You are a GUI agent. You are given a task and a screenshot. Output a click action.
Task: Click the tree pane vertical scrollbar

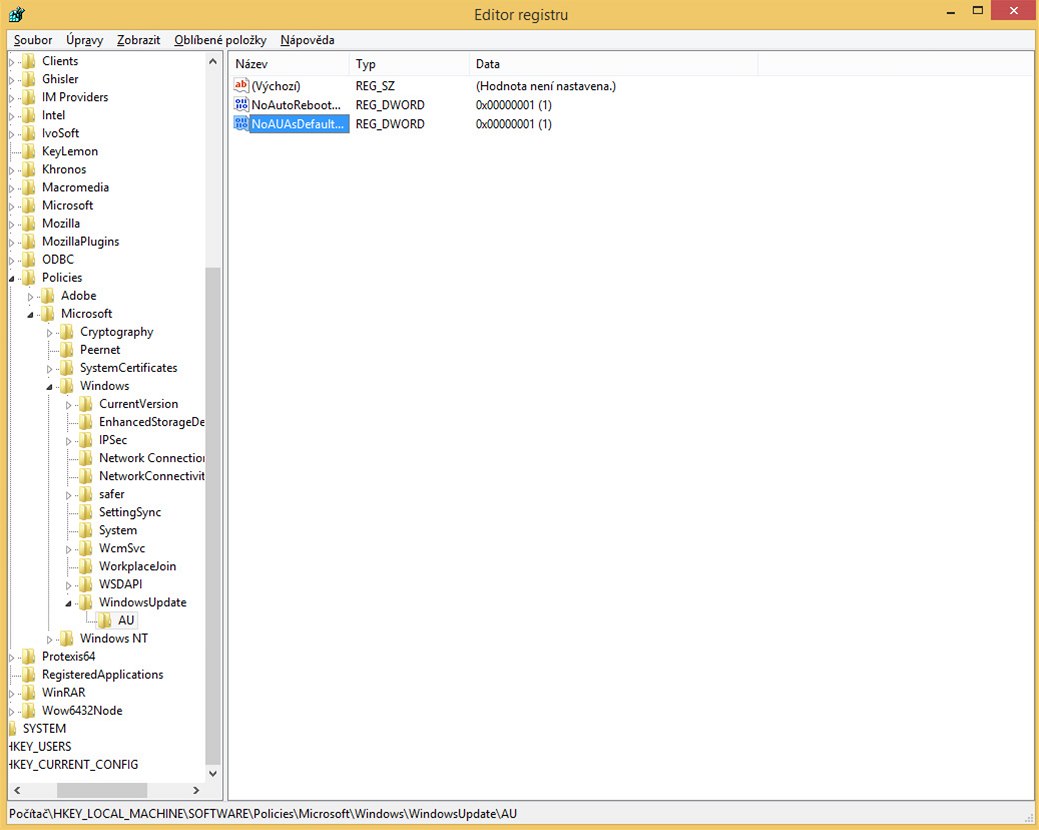pos(212,500)
